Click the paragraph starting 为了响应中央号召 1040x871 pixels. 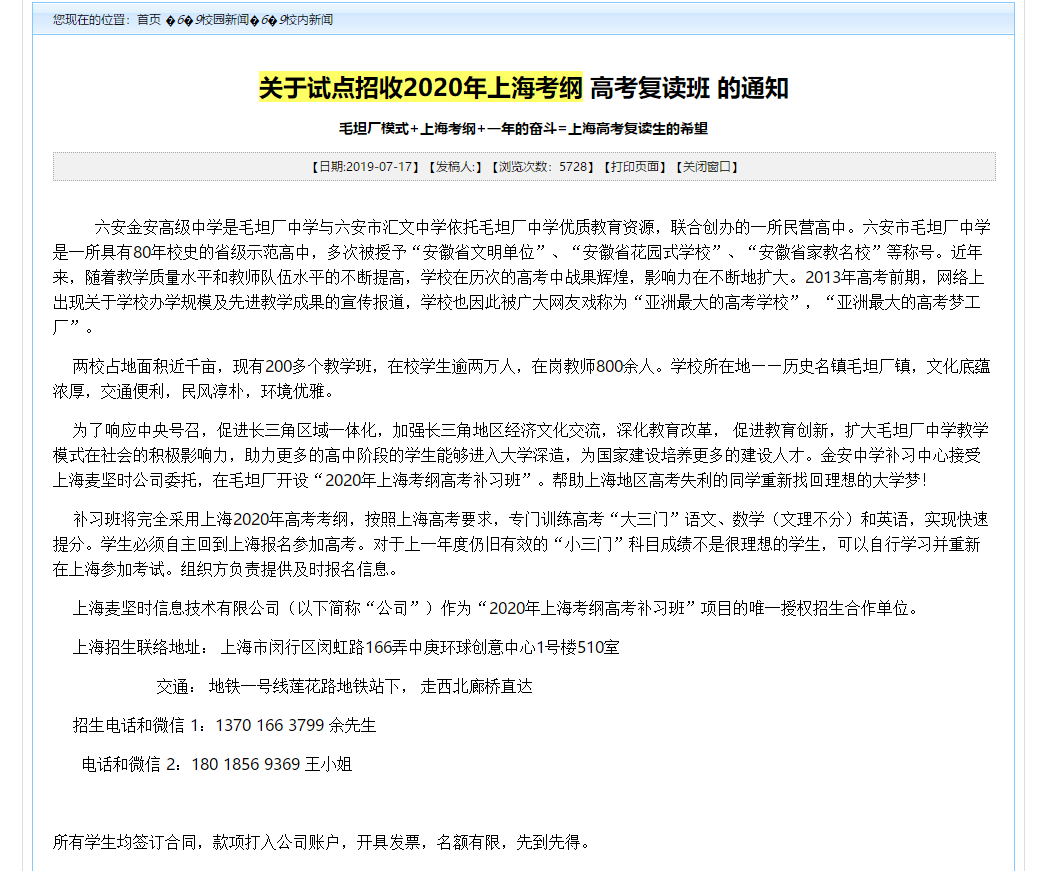(x=520, y=455)
